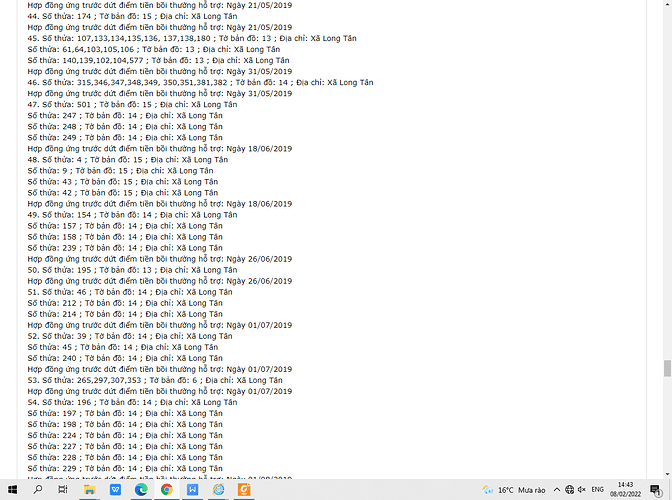Click line '44. Số thửa: 174'
This screenshot has height=500, width=672.
click(x=132, y=16)
